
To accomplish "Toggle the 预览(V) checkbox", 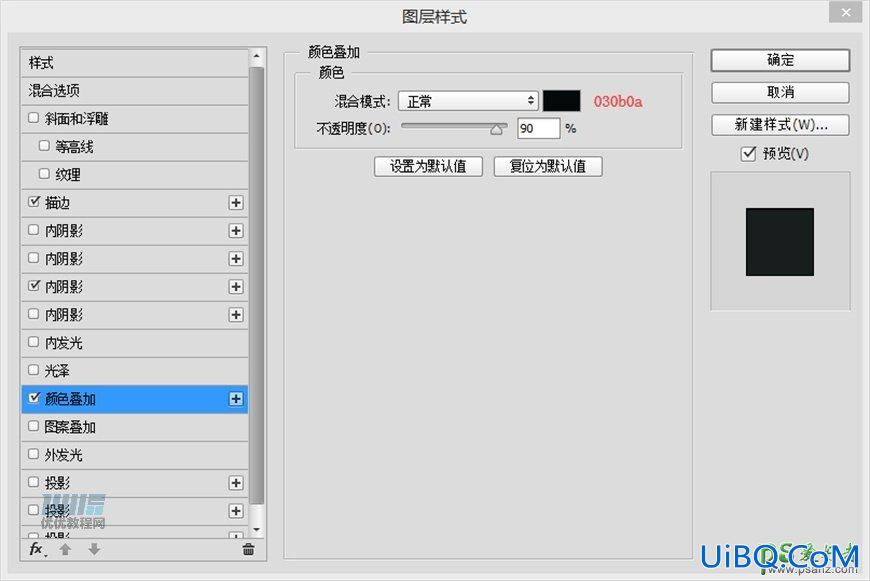I will (x=748, y=153).
